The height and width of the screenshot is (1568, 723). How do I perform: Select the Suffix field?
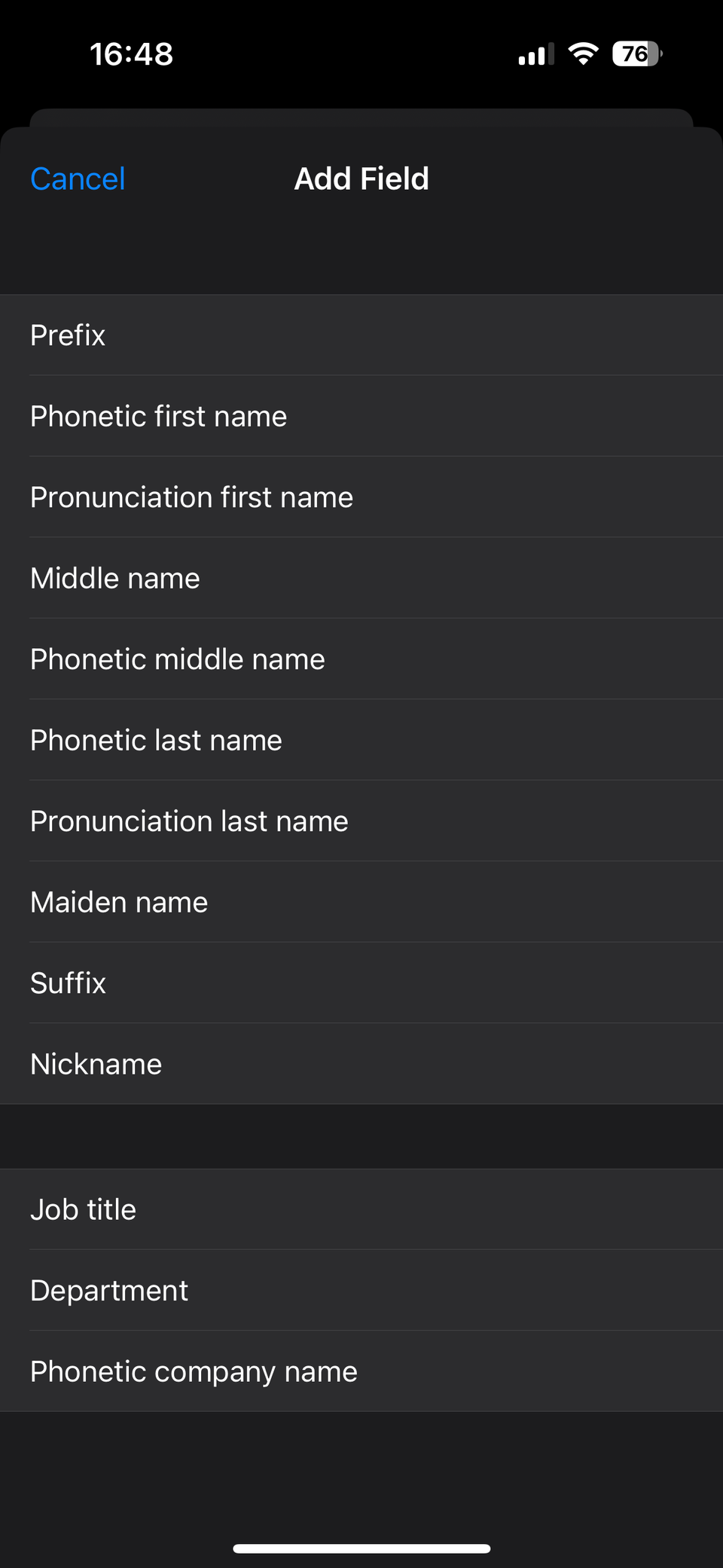[68, 983]
